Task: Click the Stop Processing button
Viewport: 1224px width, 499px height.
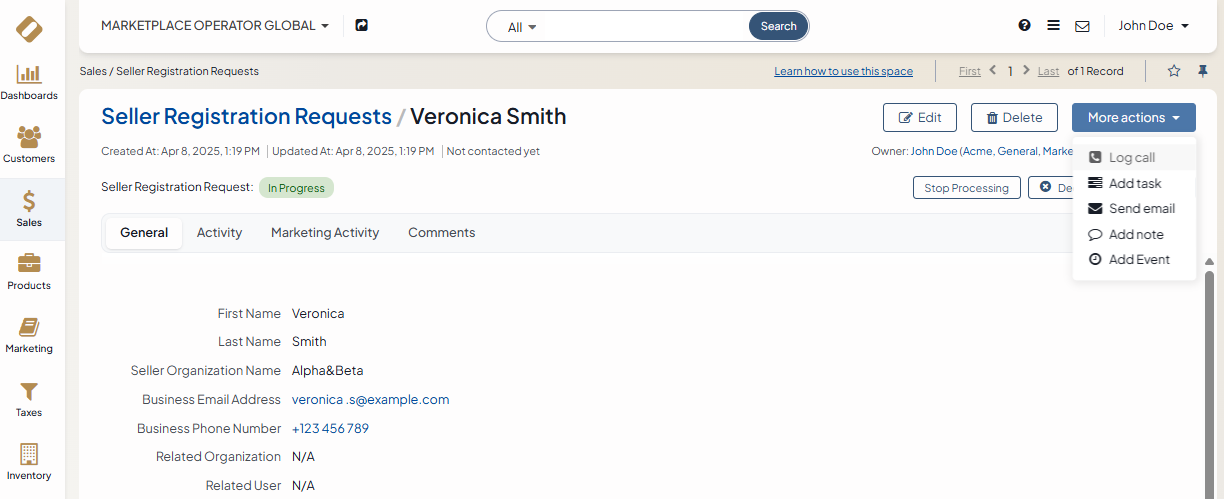Action: pos(966,188)
